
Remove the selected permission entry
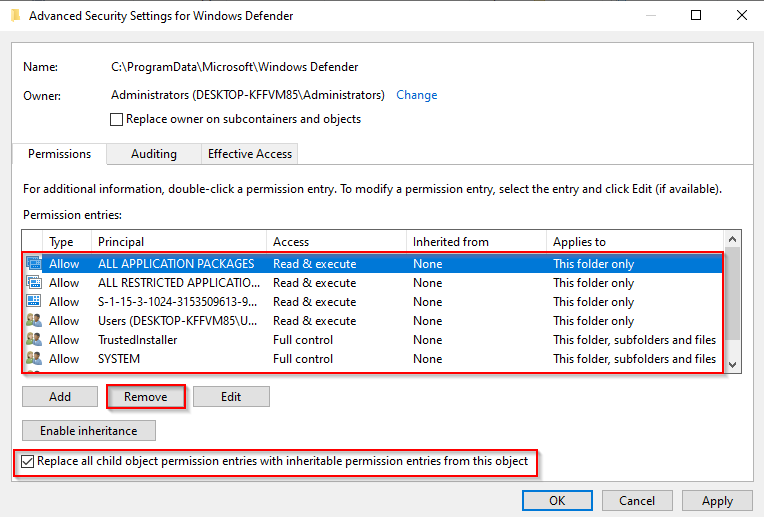click(146, 397)
